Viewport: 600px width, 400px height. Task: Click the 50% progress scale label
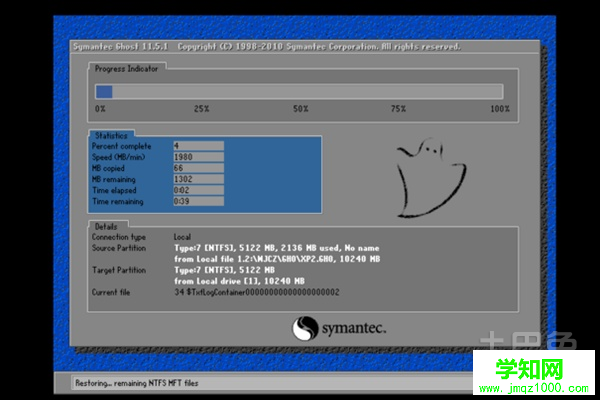[x=300, y=109]
